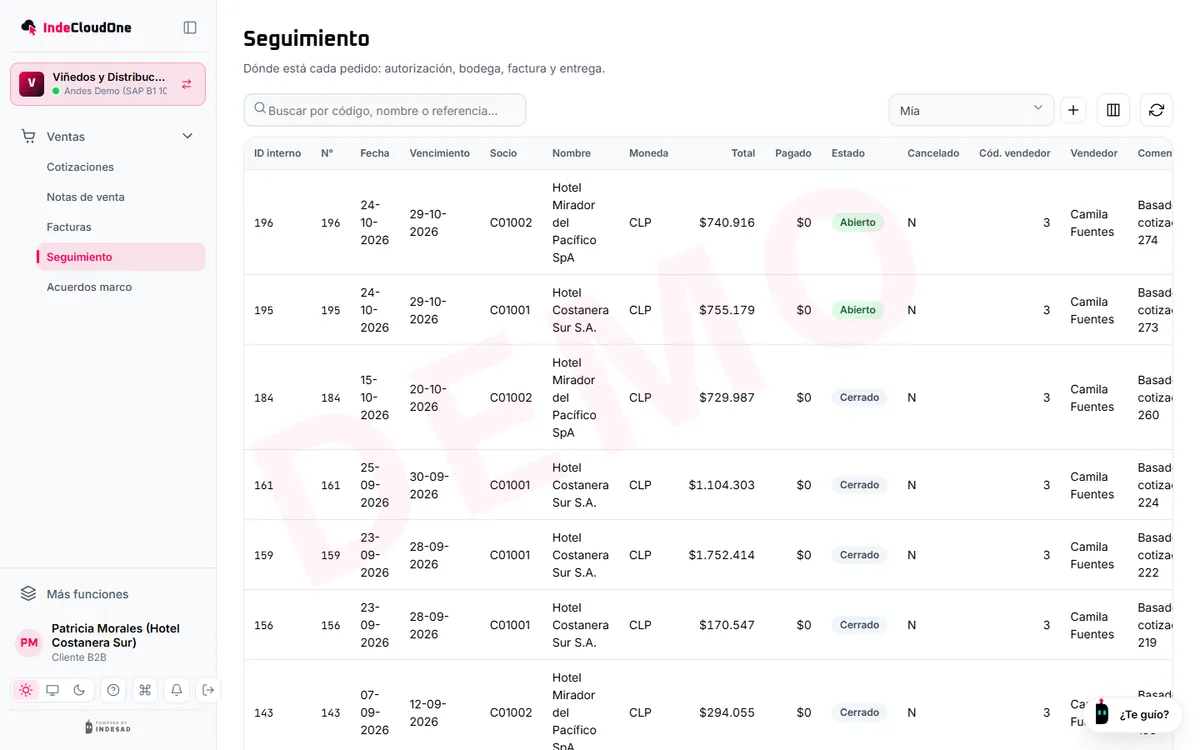The width and height of the screenshot is (1200, 750).
Task: Open Notas de venta in the sidebar
Action: 85,197
